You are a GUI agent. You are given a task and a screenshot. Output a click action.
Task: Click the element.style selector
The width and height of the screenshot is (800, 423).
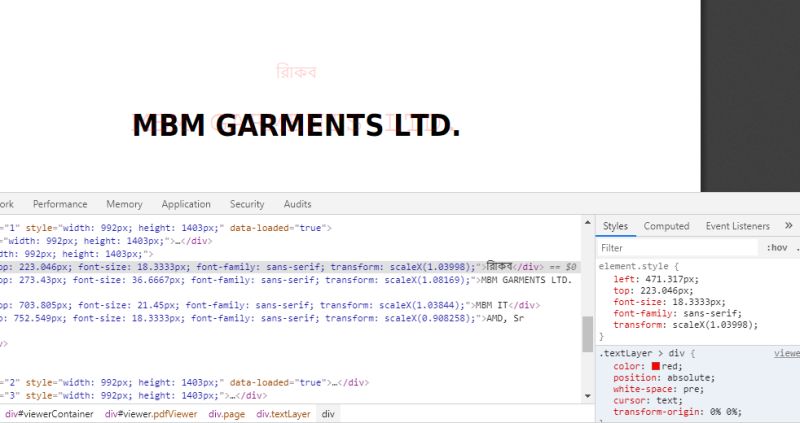pos(634,266)
